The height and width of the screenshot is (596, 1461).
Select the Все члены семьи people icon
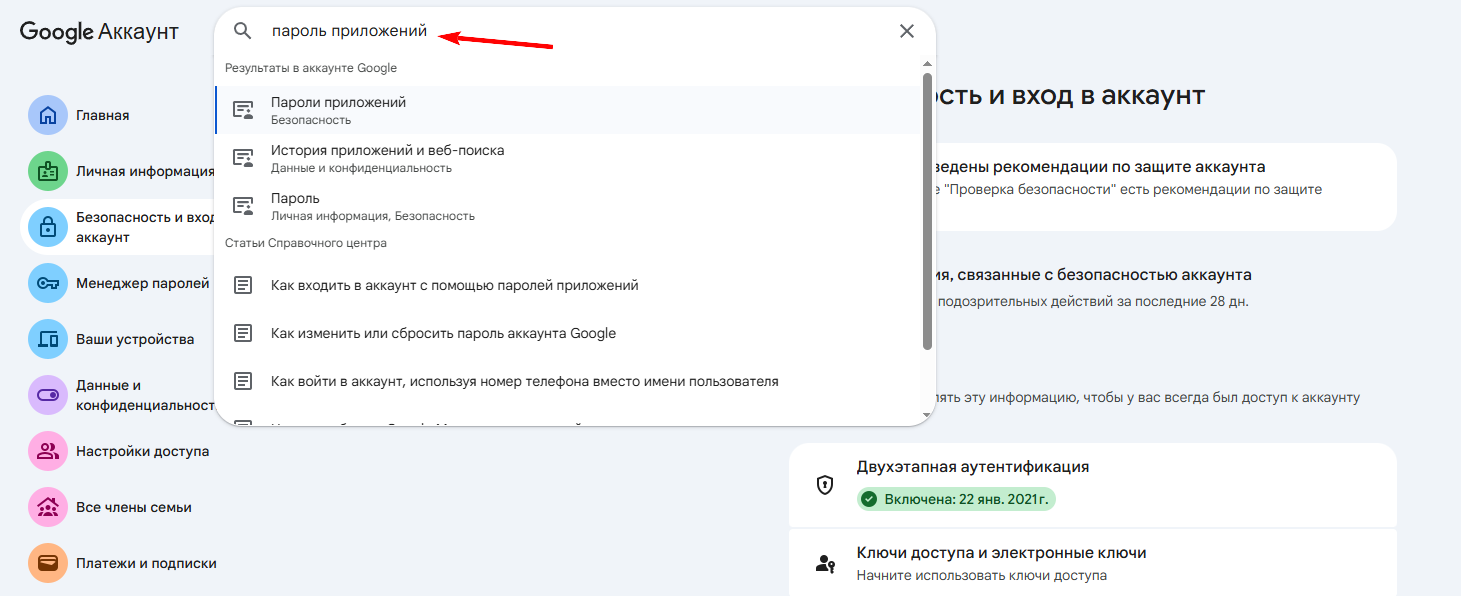pos(48,506)
